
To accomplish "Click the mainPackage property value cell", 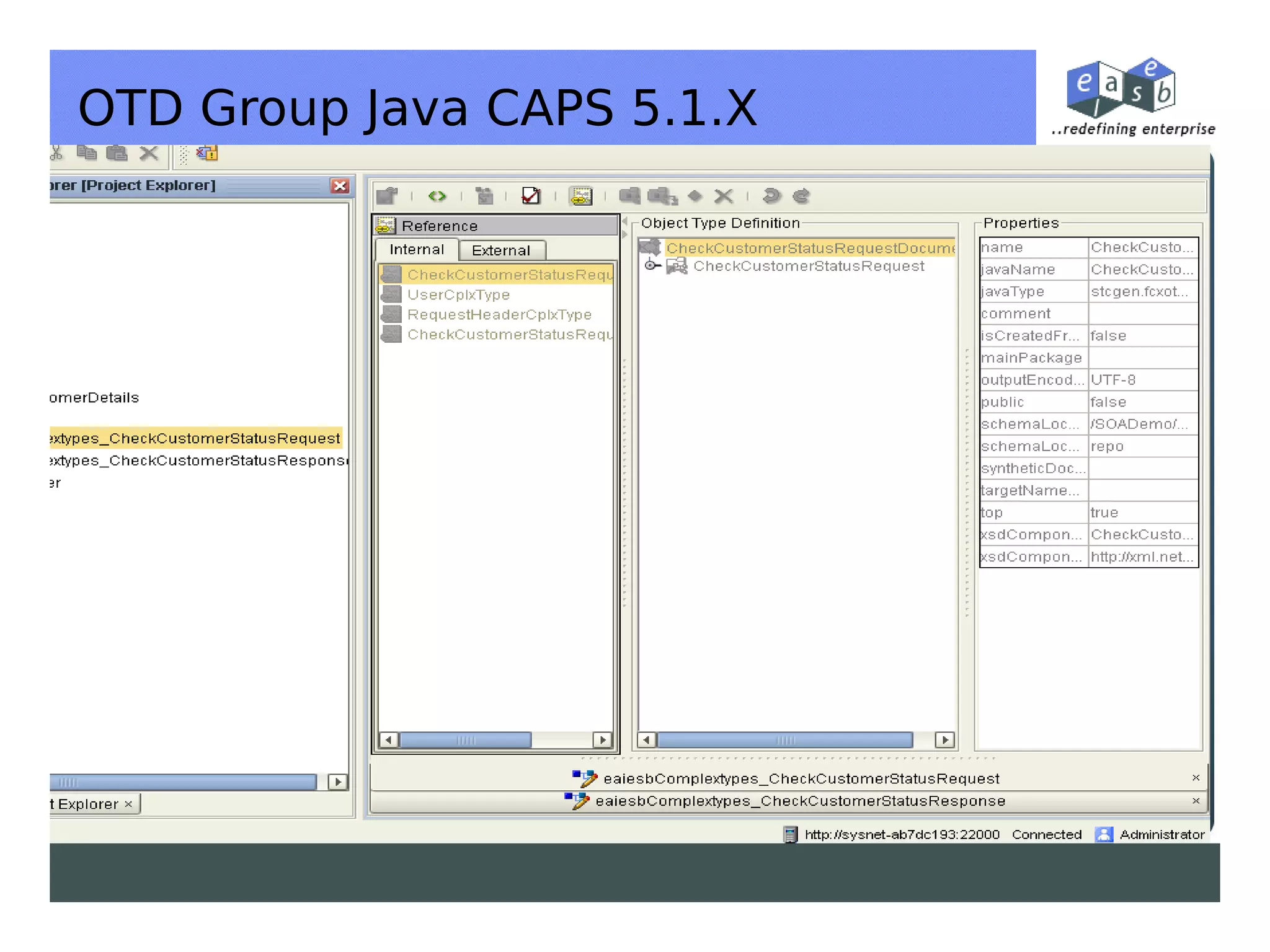I will (1143, 358).
